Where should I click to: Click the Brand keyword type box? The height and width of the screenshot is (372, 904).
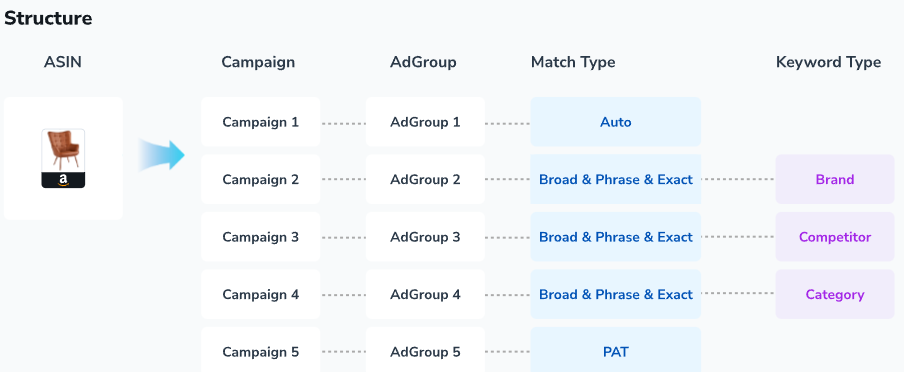pos(835,179)
